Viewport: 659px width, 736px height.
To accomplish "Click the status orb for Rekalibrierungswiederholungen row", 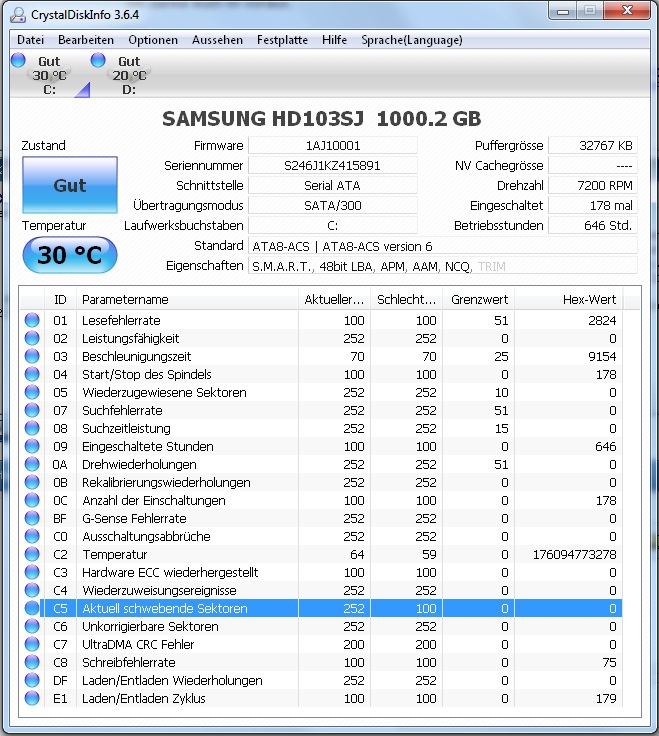I will click(32, 482).
